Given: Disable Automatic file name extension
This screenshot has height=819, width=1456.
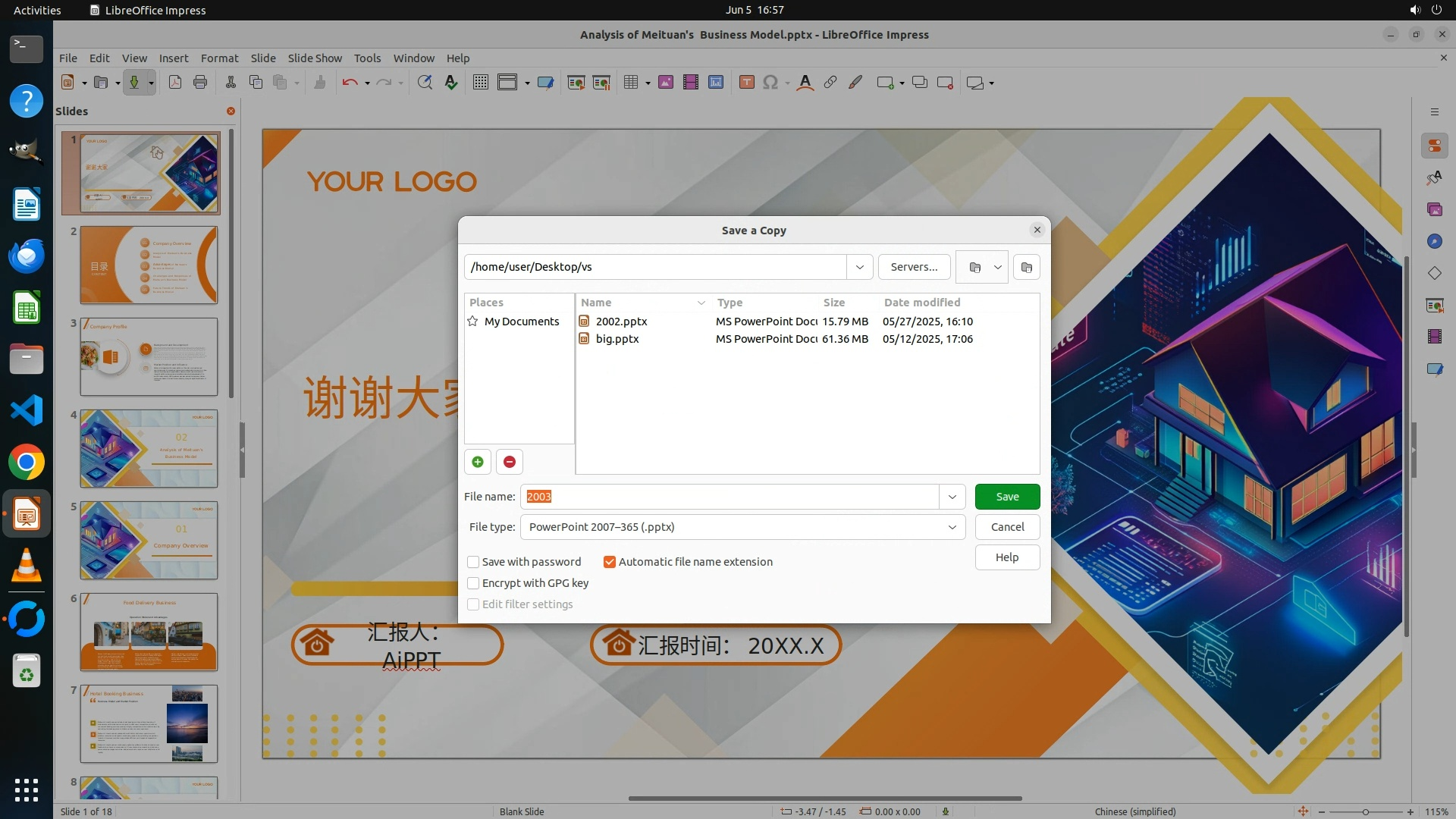Looking at the screenshot, I should click(610, 562).
